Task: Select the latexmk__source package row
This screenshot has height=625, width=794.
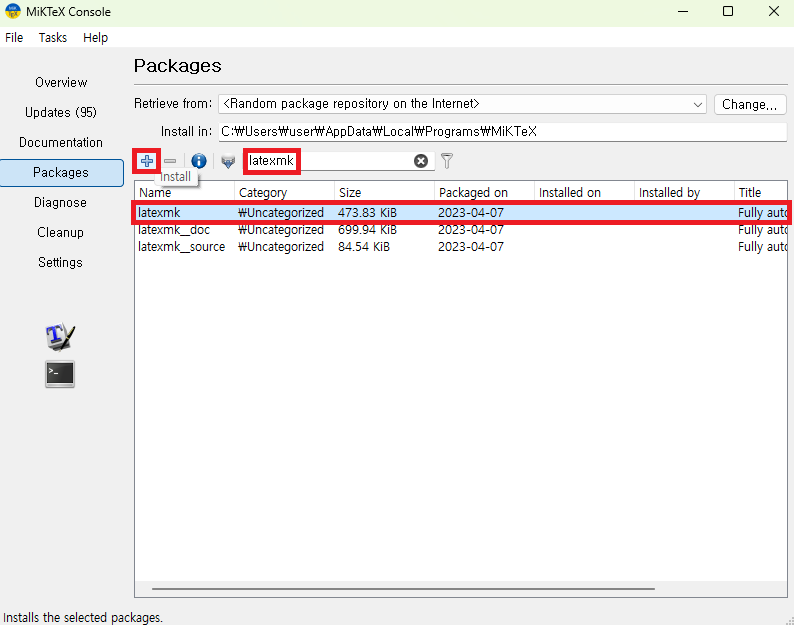Action: (x=461, y=247)
